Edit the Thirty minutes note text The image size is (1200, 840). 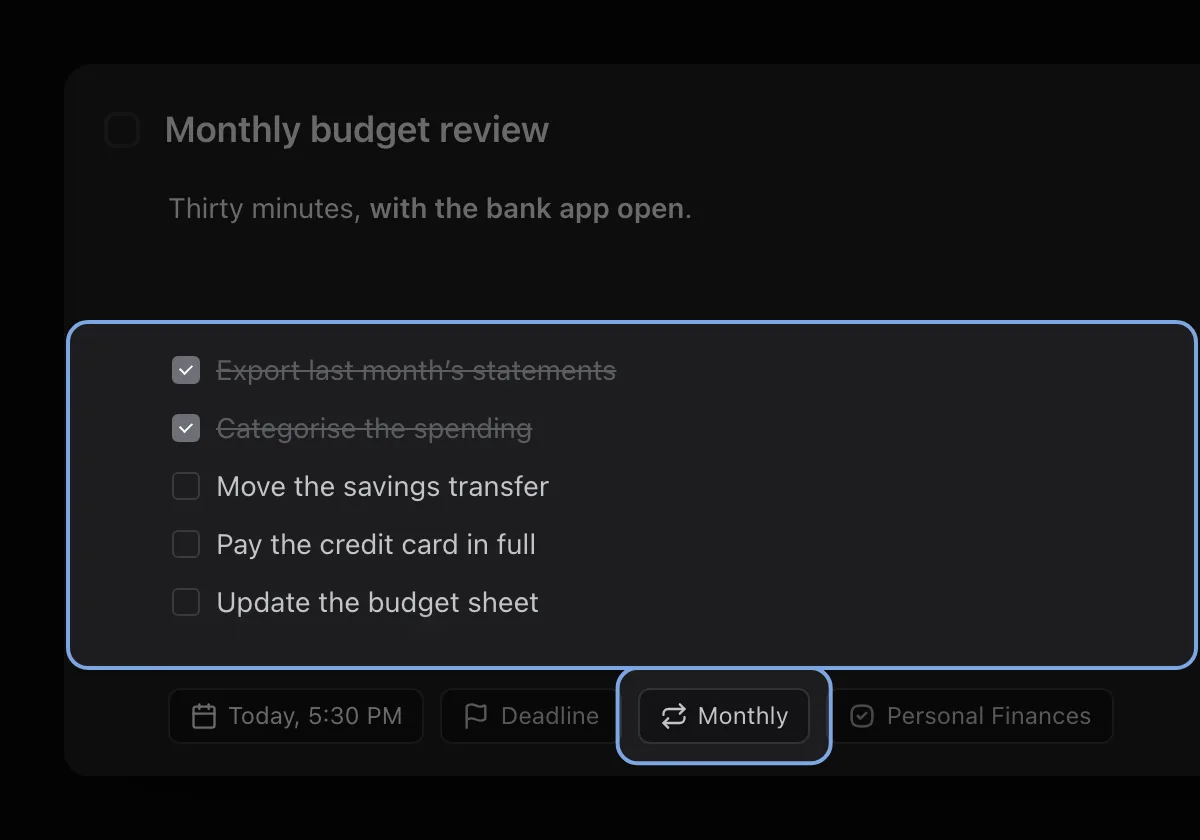[x=430, y=209]
